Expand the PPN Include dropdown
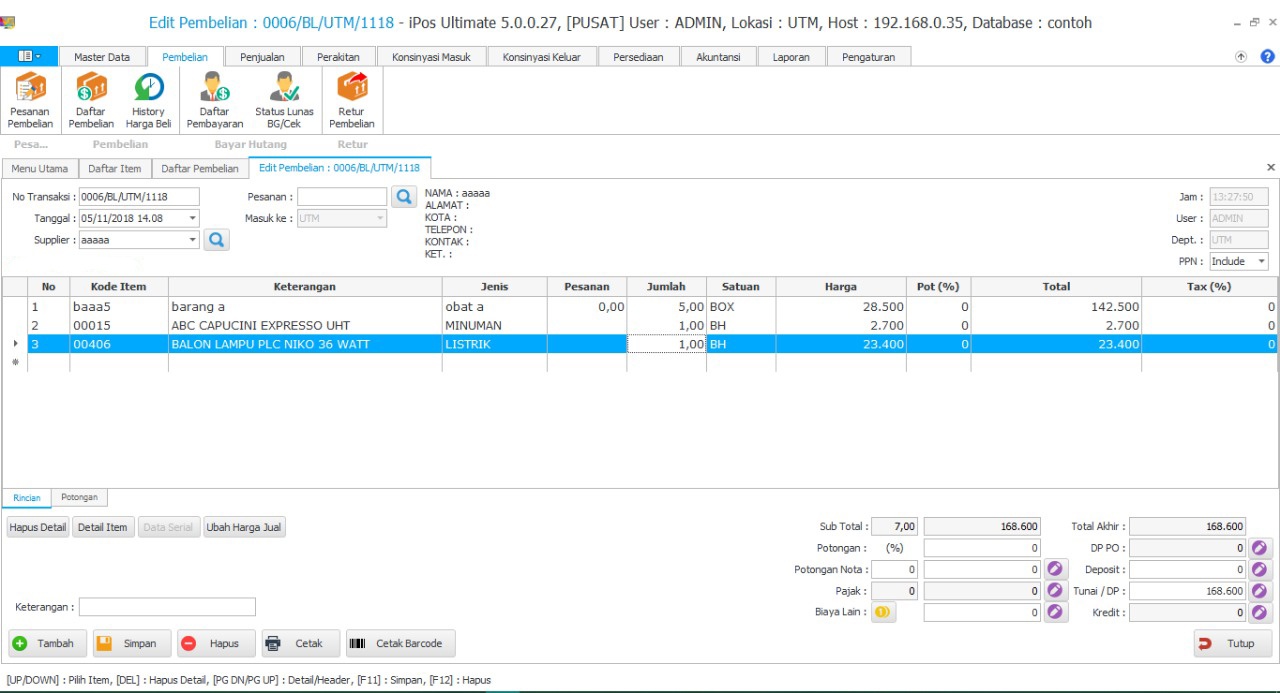 click(x=1262, y=262)
